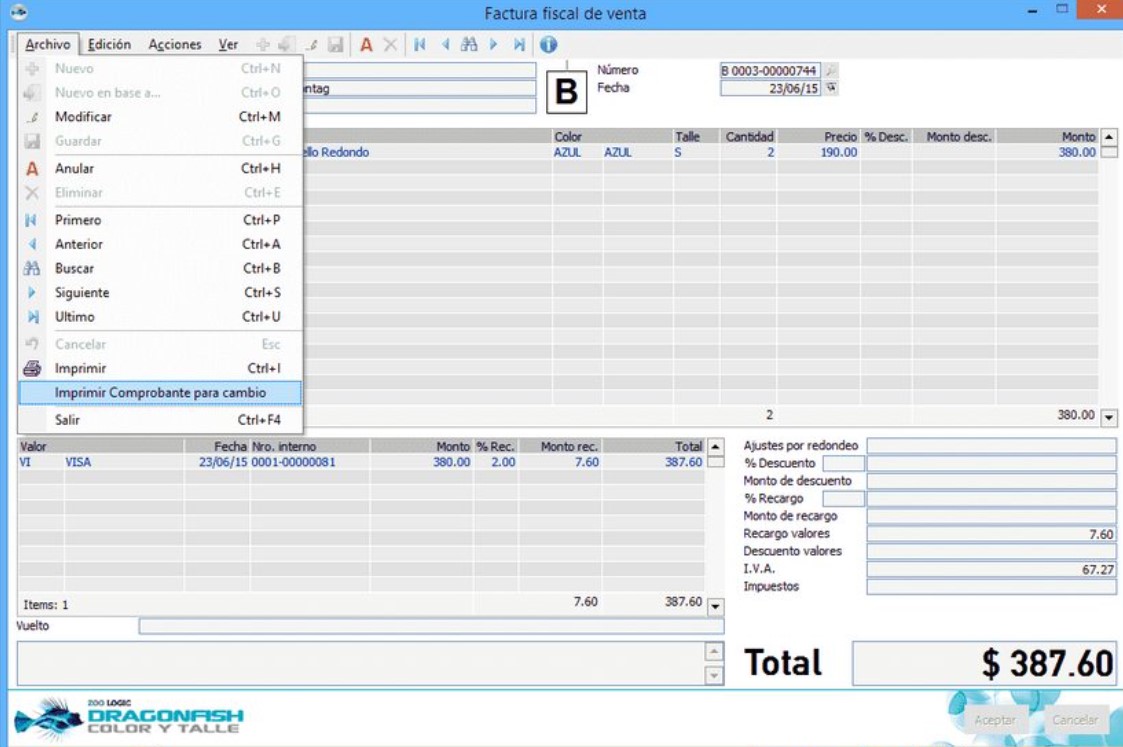Click the toolbar next record arrow

(494, 45)
